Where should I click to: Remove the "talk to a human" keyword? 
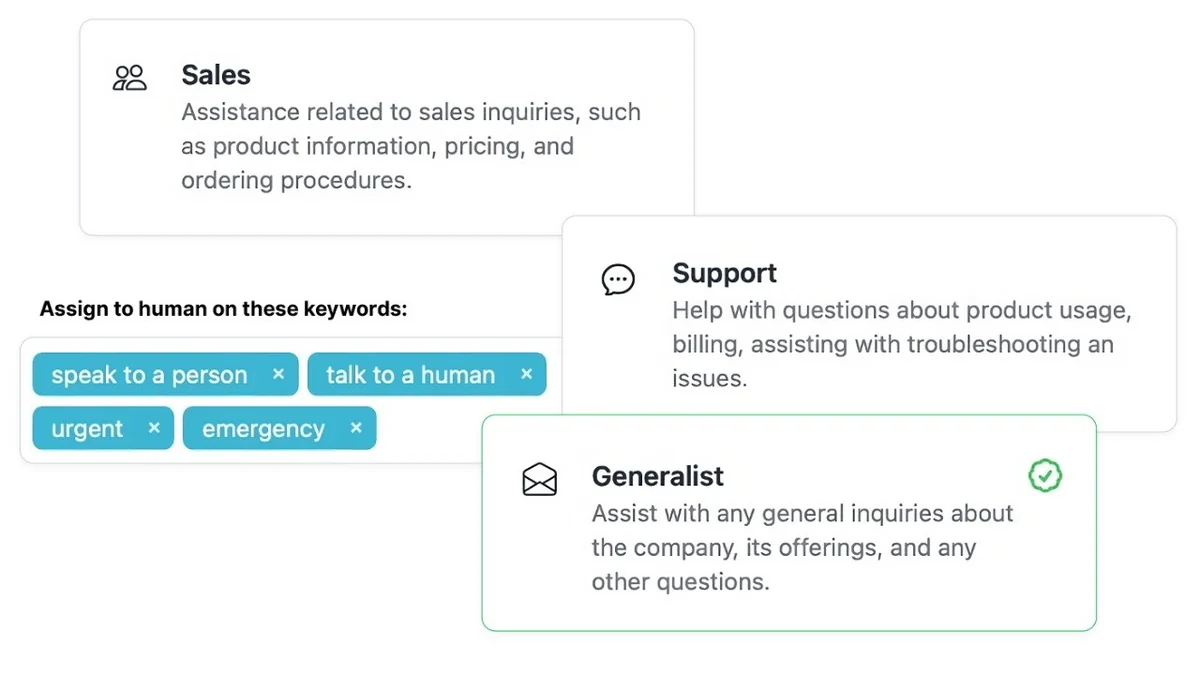526,374
